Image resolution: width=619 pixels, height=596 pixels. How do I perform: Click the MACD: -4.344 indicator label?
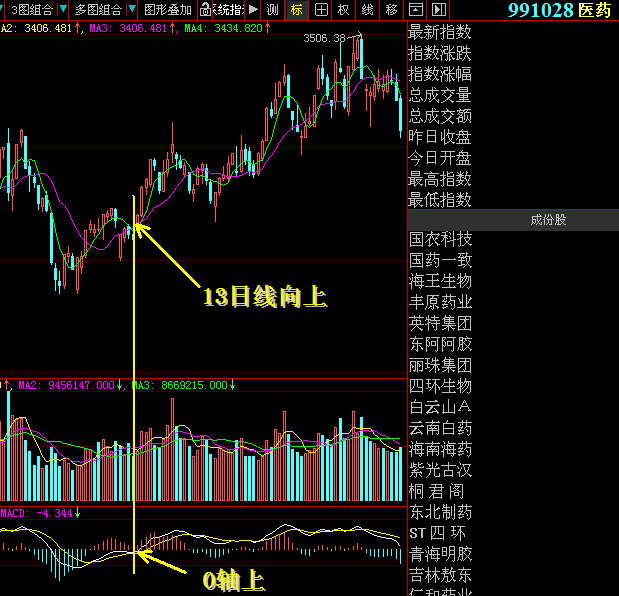[x=40, y=513]
